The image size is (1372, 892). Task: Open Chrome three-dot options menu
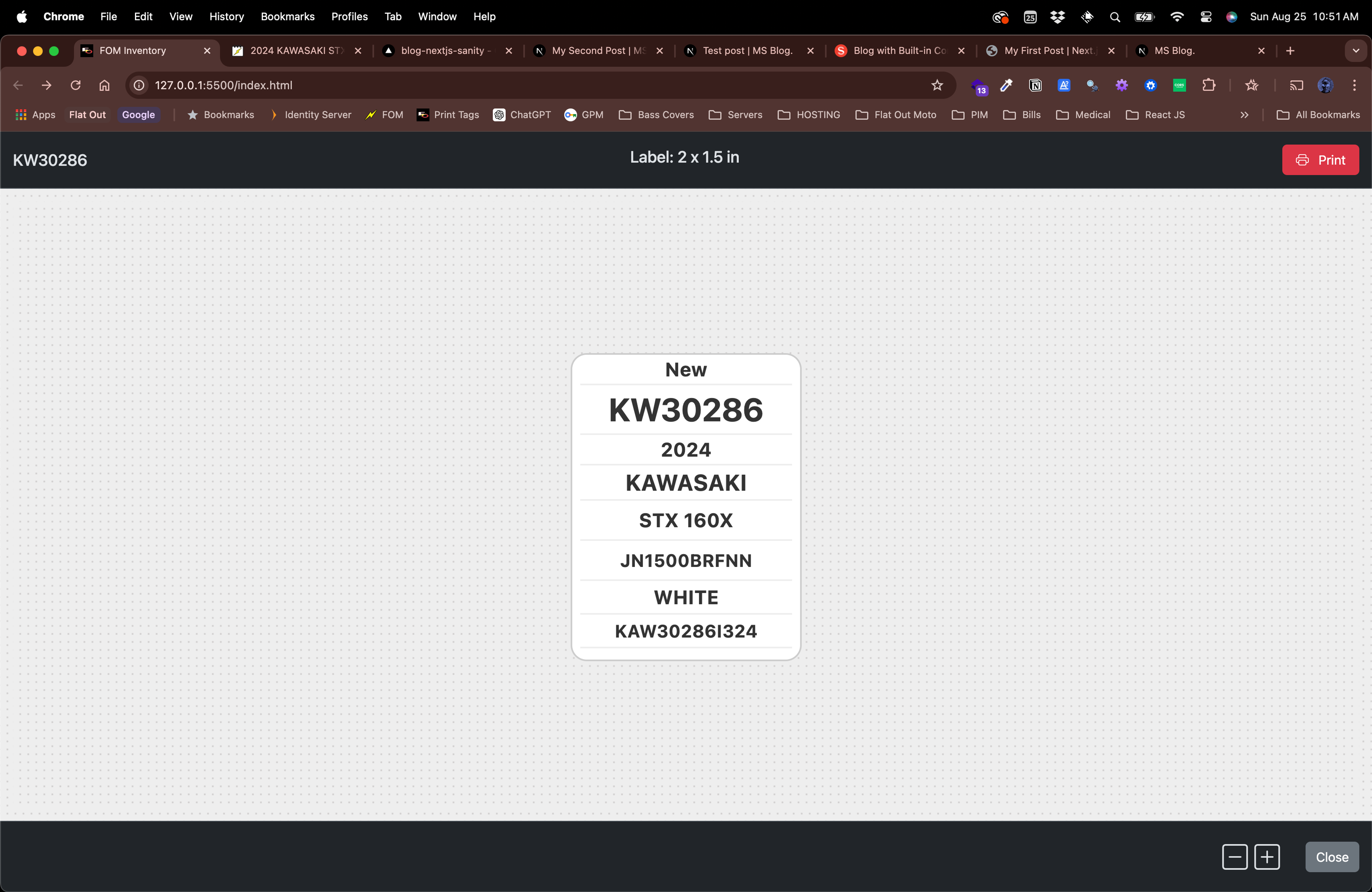point(1354,85)
